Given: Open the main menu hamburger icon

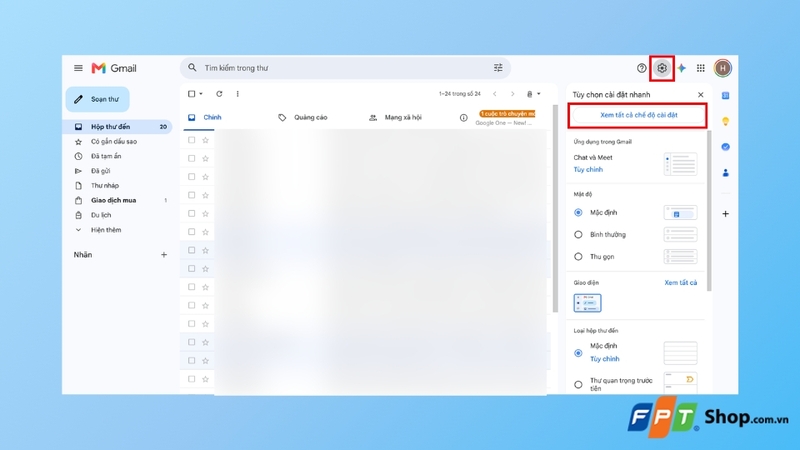Looking at the screenshot, I should tap(78, 68).
